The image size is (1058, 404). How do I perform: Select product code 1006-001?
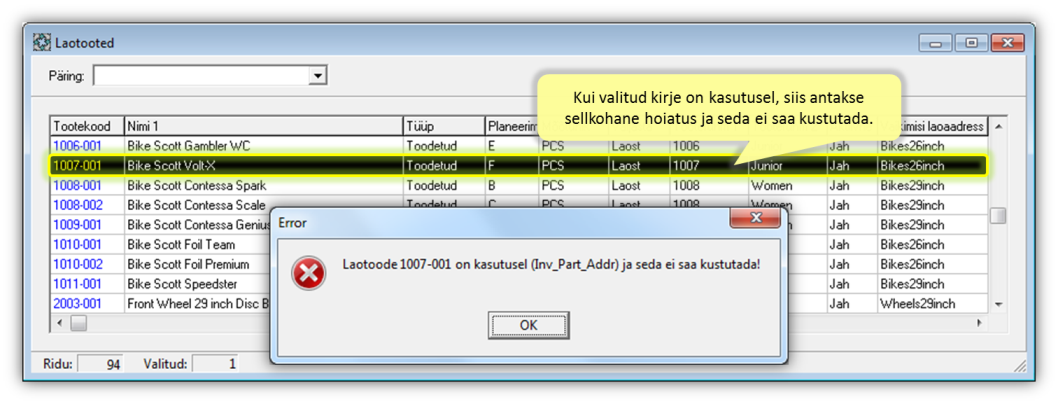pyautogui.click(x=77, y=145)
